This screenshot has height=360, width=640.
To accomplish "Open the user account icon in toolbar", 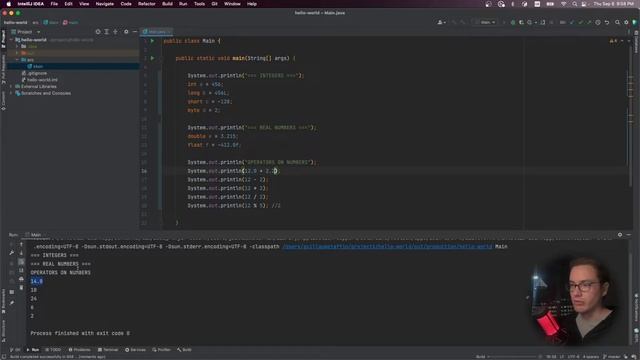I will click(441, 22).
